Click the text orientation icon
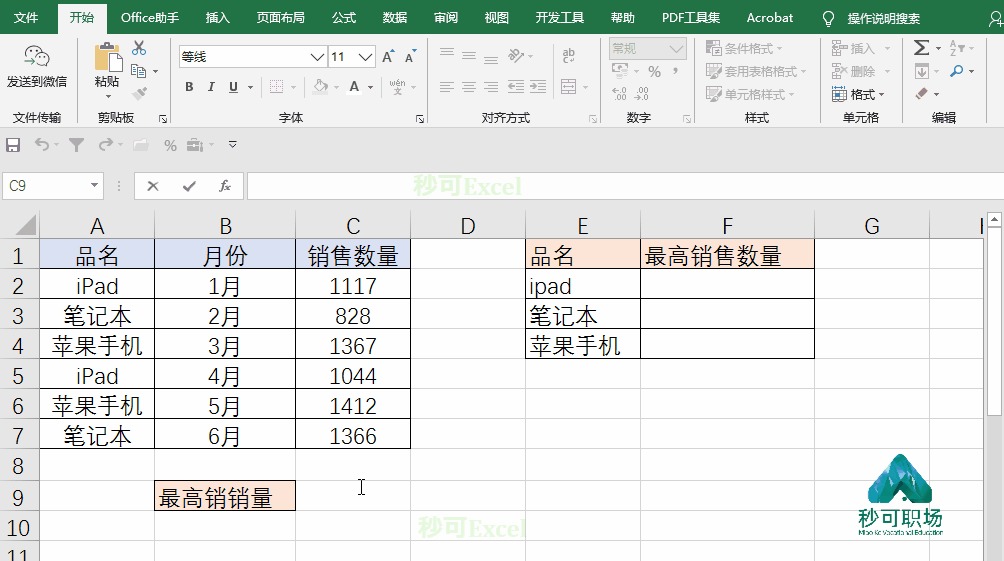Screen dimensions: 1004x561 click(516, 56)
